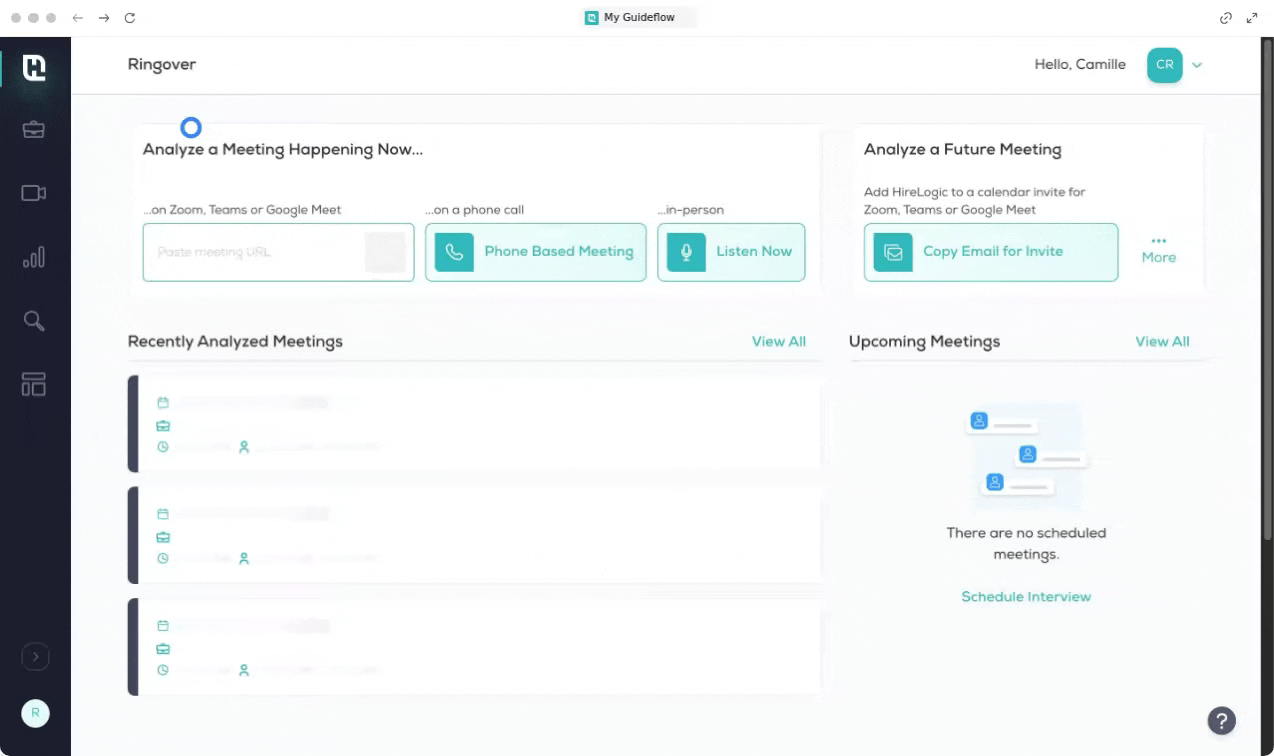Open the first recently analyzed meeting card
1274x756 pixels.
[475, 424]
